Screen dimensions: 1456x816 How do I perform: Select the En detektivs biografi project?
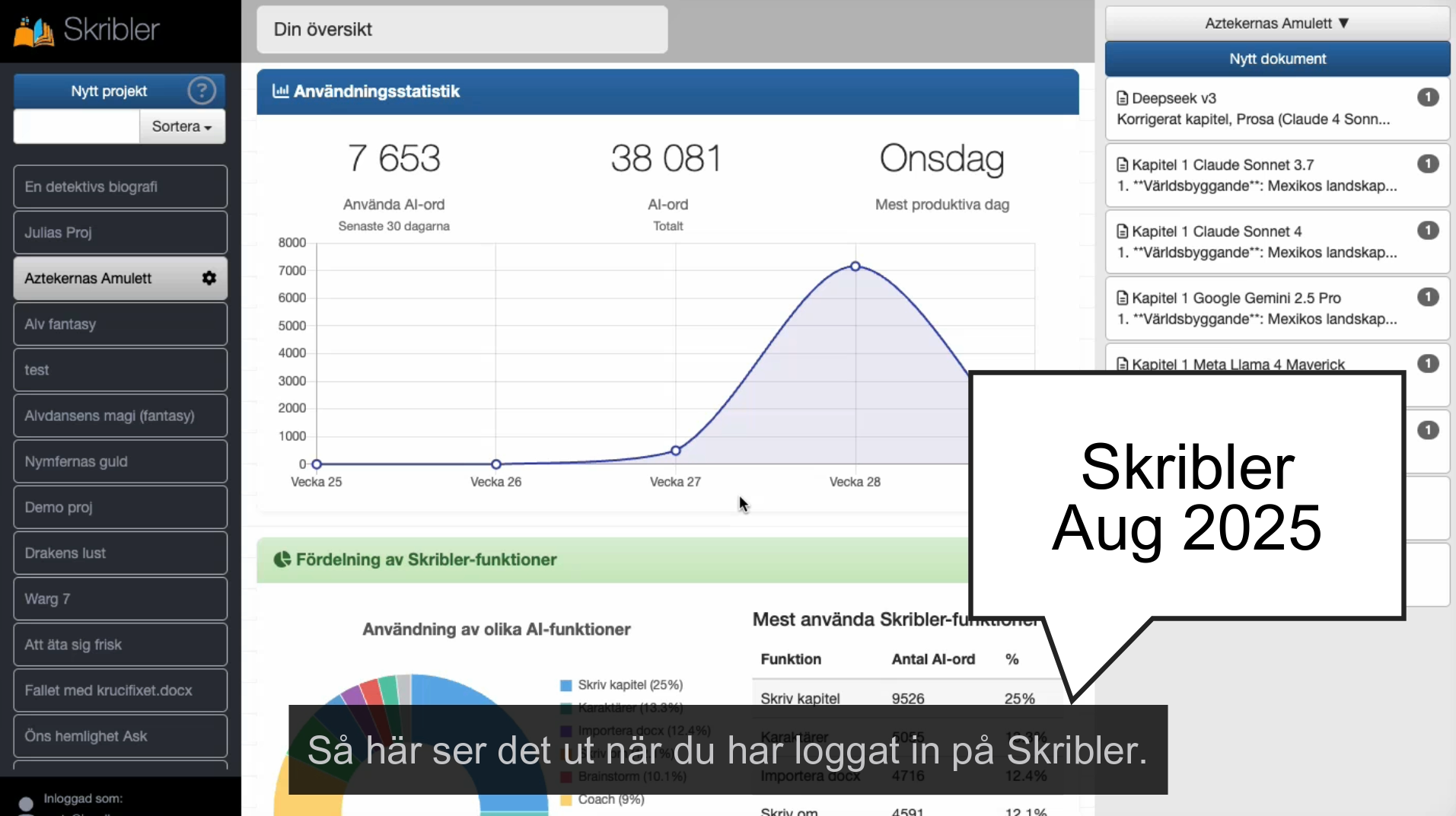pyautogui.click(x=120, y=186)
